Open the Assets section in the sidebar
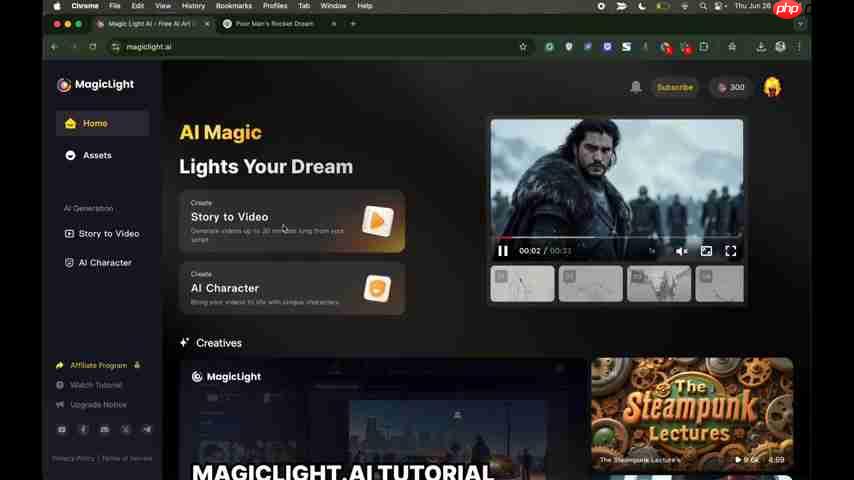The image size is (854, 480). [x=88, y=155]
